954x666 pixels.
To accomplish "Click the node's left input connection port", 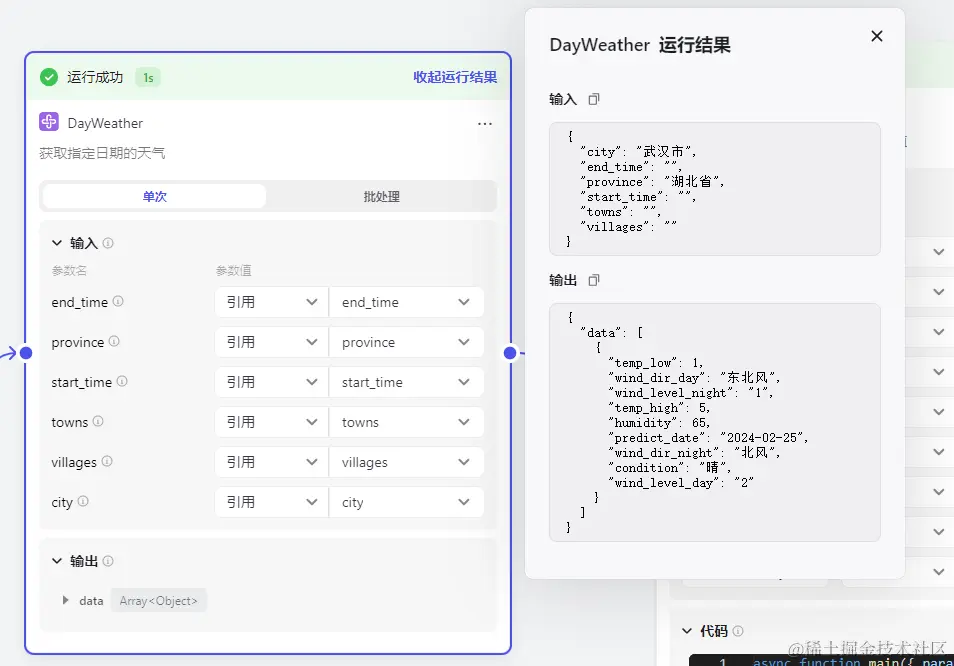I will 26,353.
